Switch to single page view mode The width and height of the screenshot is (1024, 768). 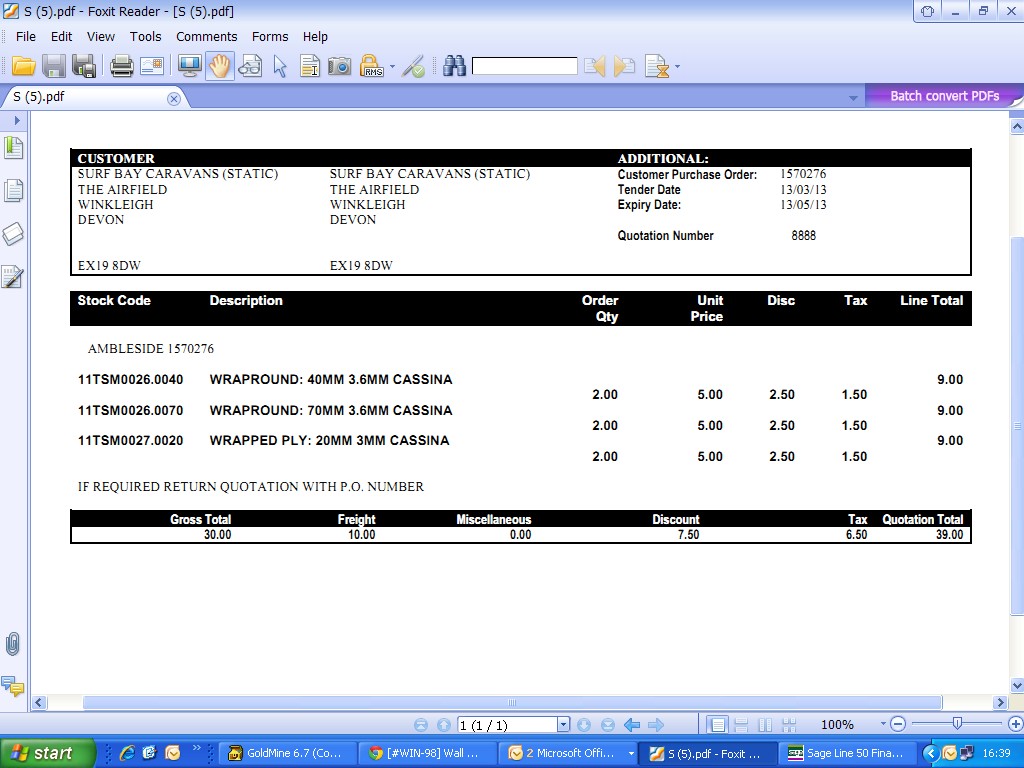tap(717, 725)
